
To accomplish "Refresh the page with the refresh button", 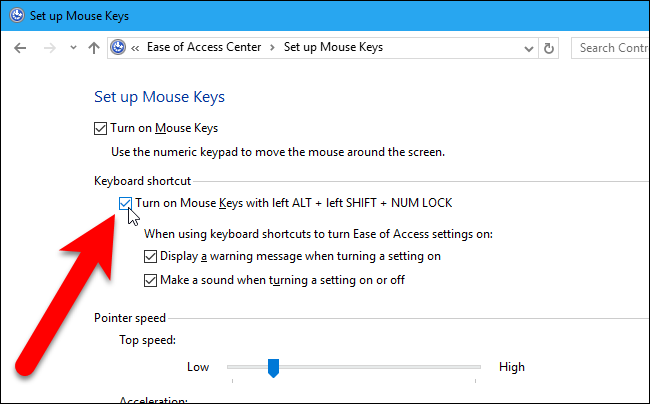I will coord(549,48).
